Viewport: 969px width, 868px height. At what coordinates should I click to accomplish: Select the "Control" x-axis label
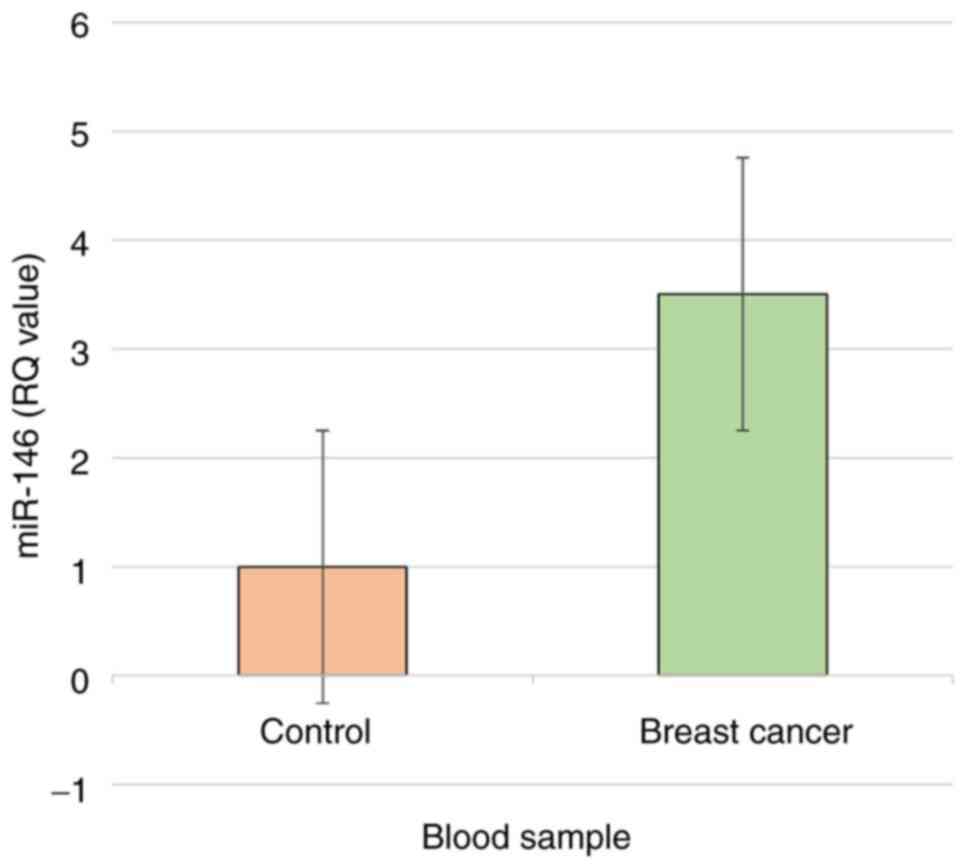pyautogui.click(x=315, y=732)
